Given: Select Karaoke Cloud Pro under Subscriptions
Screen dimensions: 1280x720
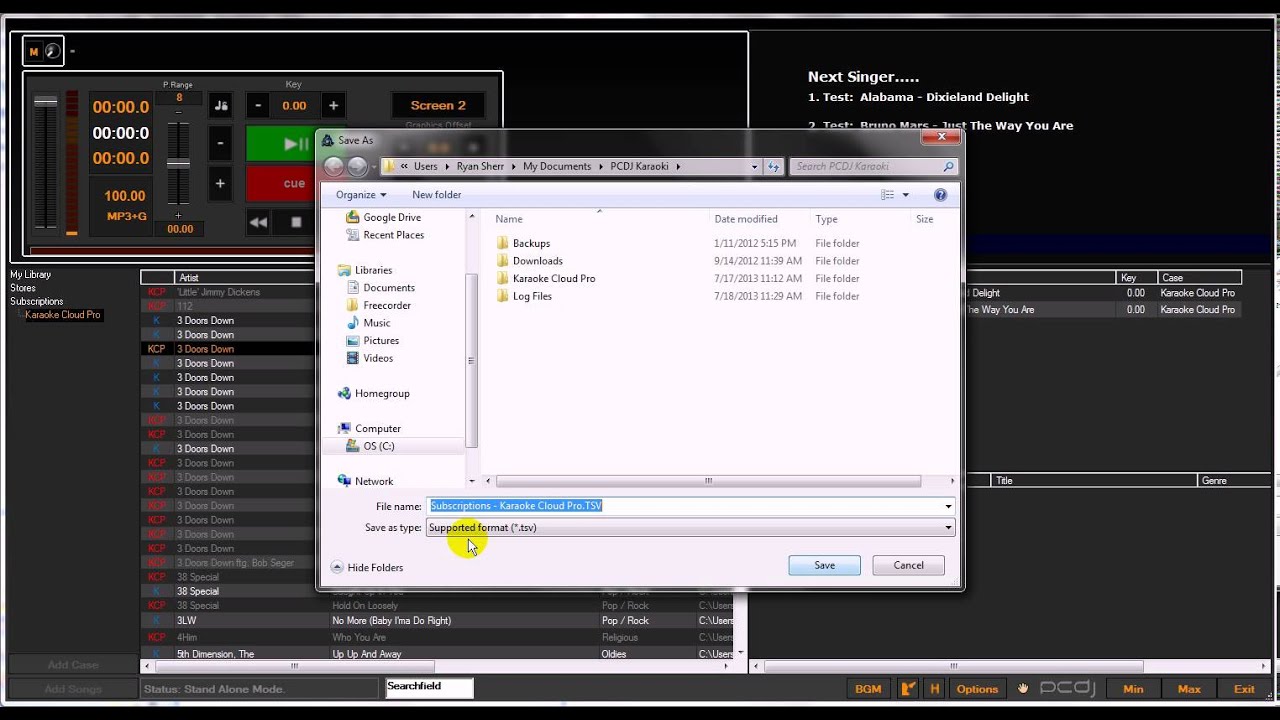Looking at the screenshot, I should pyautogui.click(x=63, y=315).
